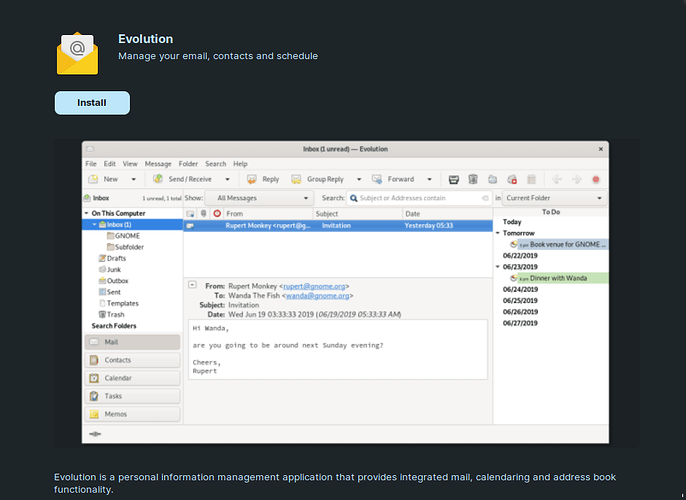
Task: Select the Subfolder folder
Action: click(125, 247)
